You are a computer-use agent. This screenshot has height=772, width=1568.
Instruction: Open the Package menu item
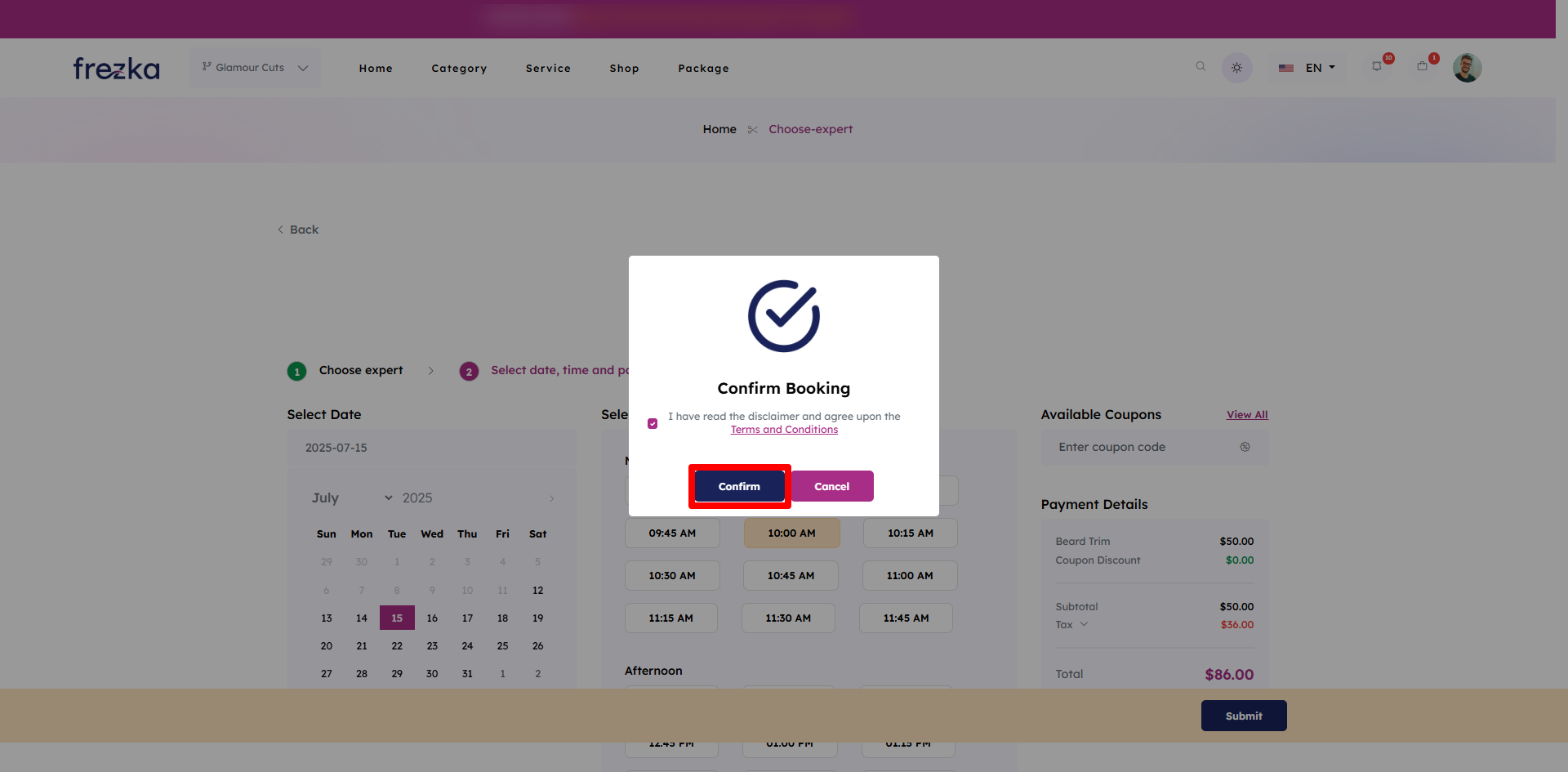click(703, 69)
